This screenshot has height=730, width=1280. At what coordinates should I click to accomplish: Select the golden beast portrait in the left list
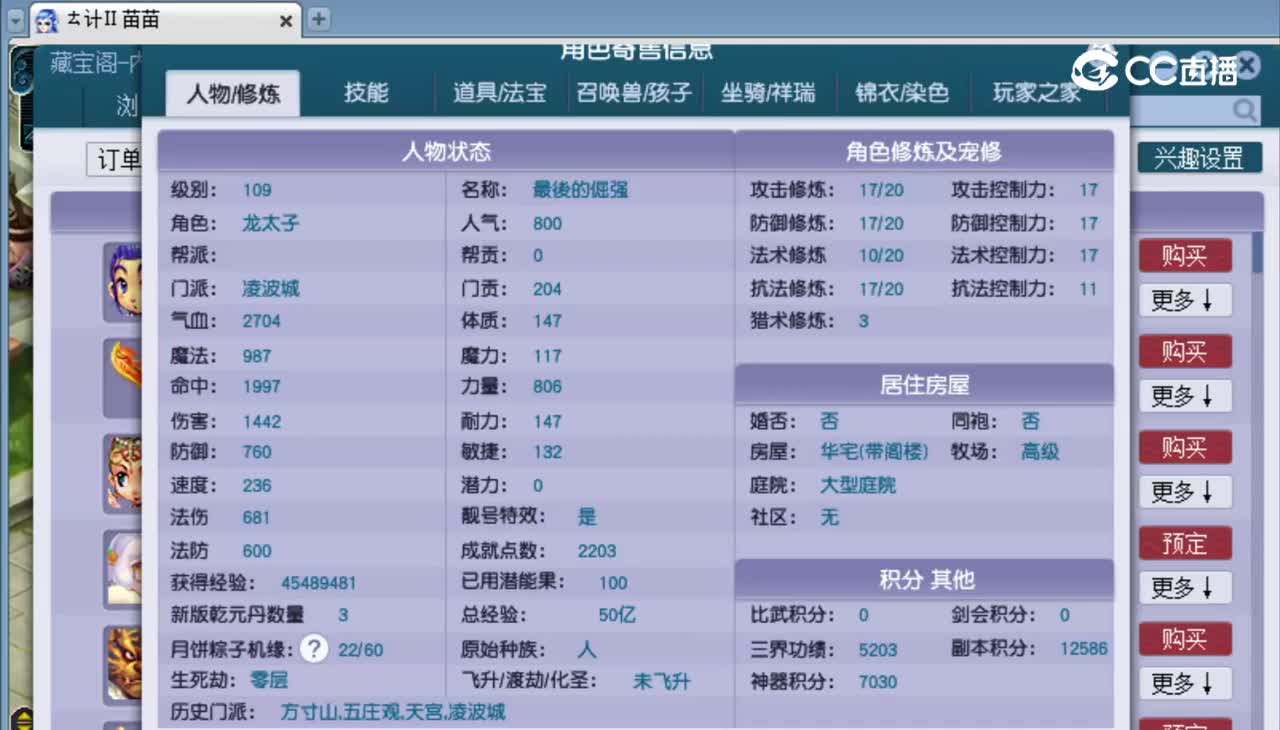click(120, 660)
